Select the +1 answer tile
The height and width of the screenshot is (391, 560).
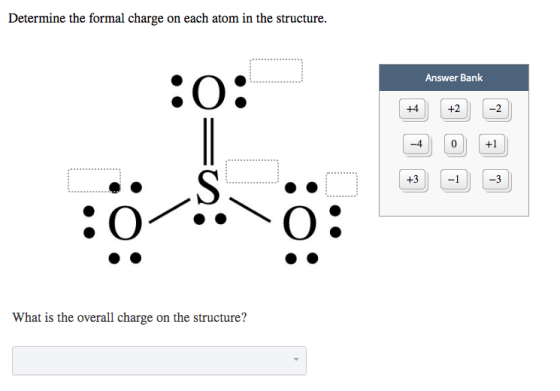491,144
